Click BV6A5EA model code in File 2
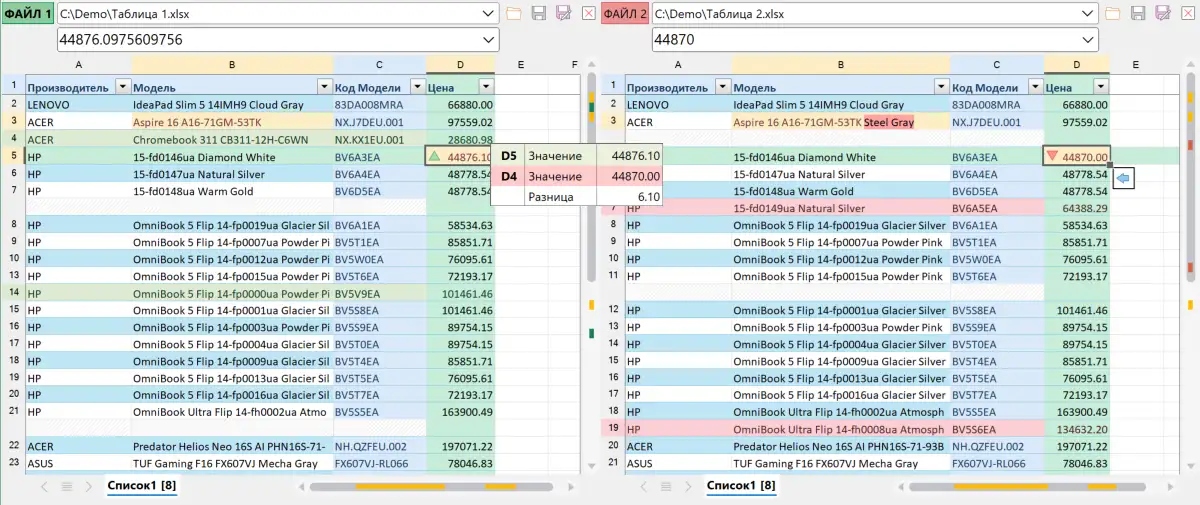Screen dimensions: 1200x505 (x=997, y=208)
